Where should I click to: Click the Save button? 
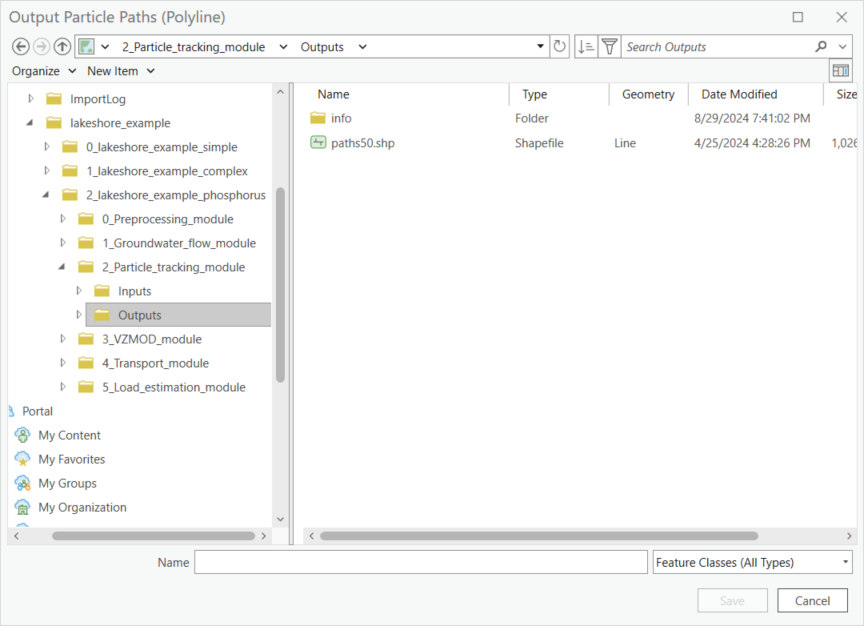point(732,601)
